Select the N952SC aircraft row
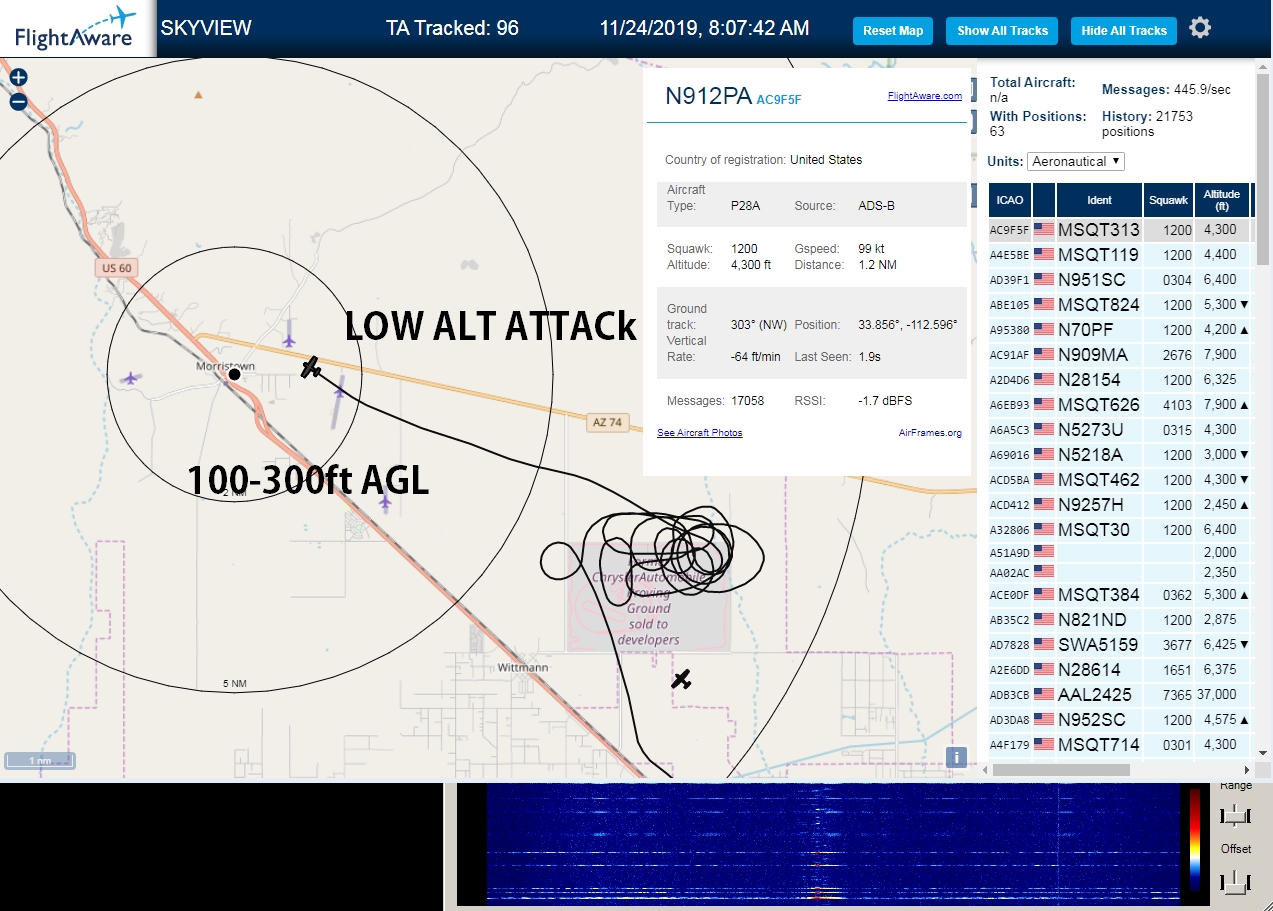 coord(1119,720)
